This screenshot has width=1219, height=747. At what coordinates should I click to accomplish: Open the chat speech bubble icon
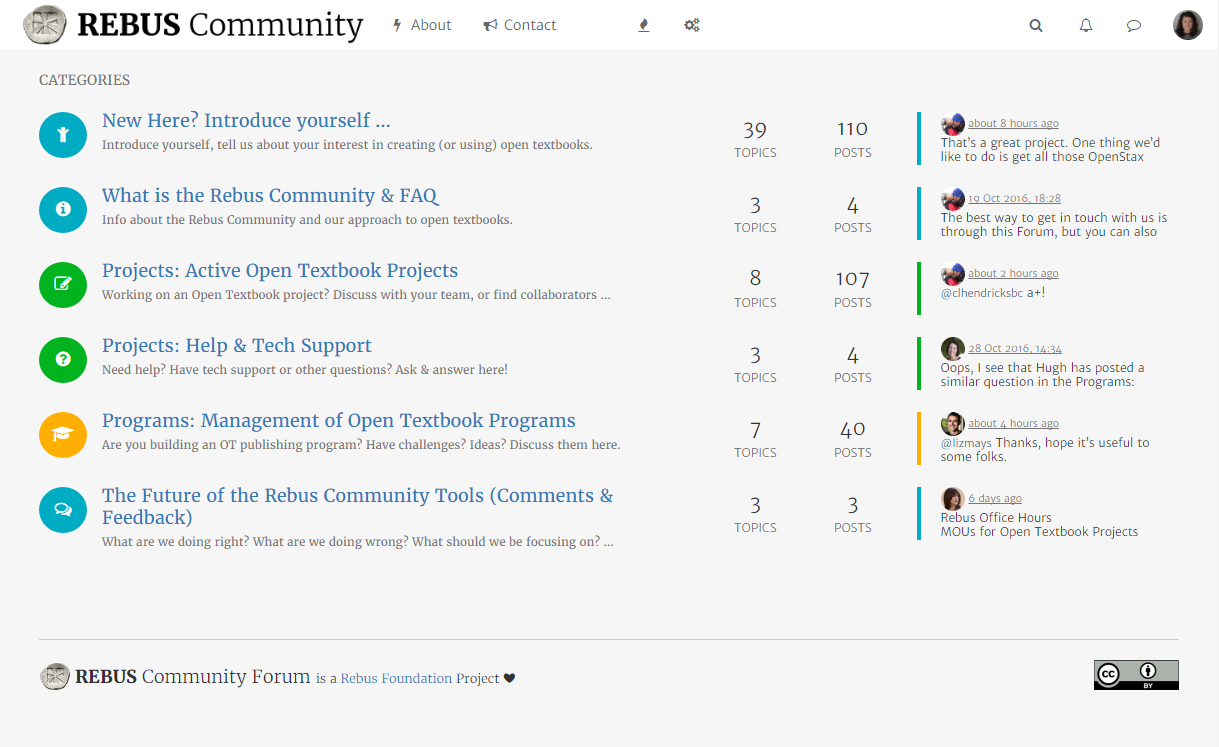pos(1134,26)
